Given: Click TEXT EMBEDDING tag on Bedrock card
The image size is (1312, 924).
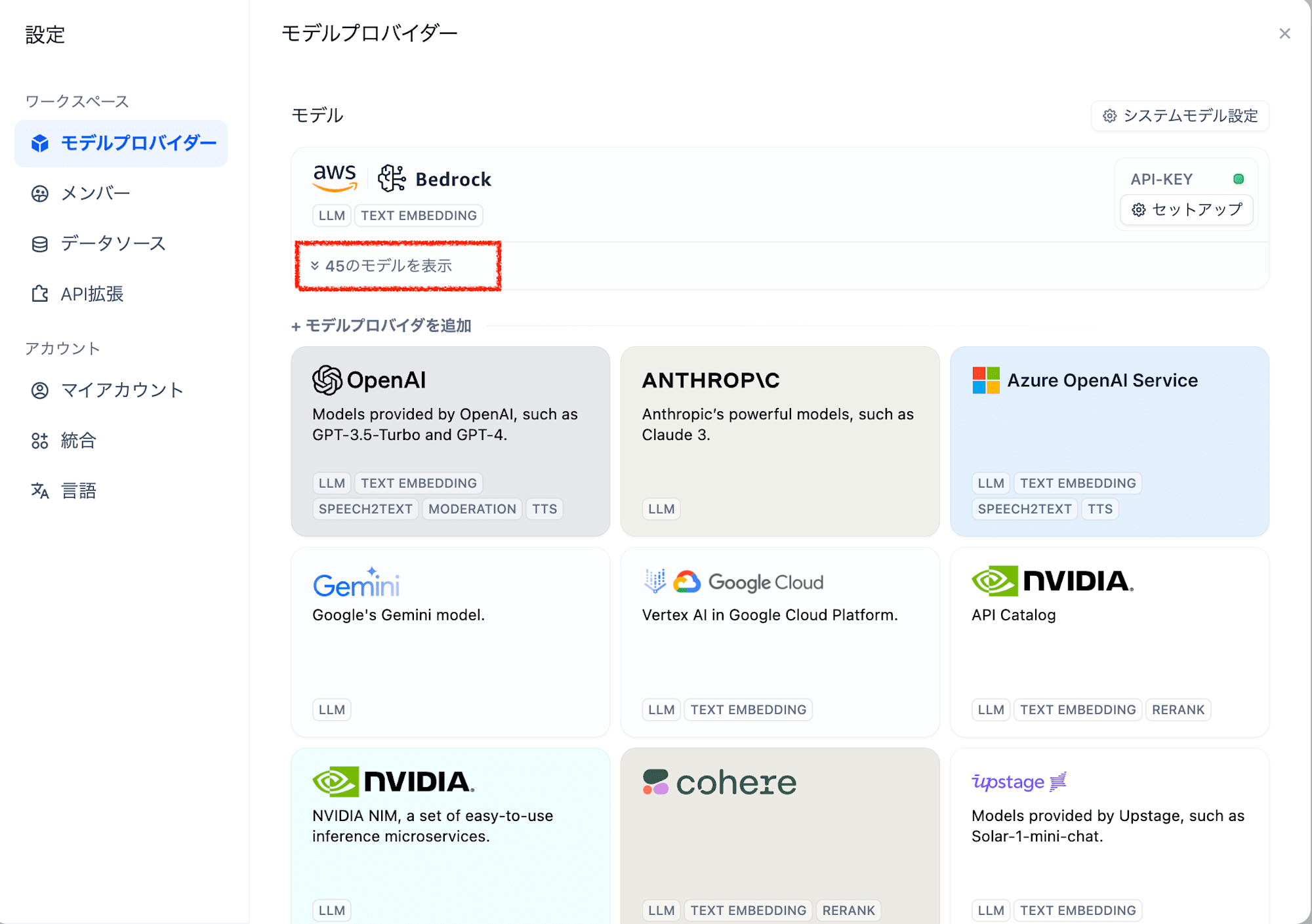Looking at the screenshot, I should pos(419,216).
